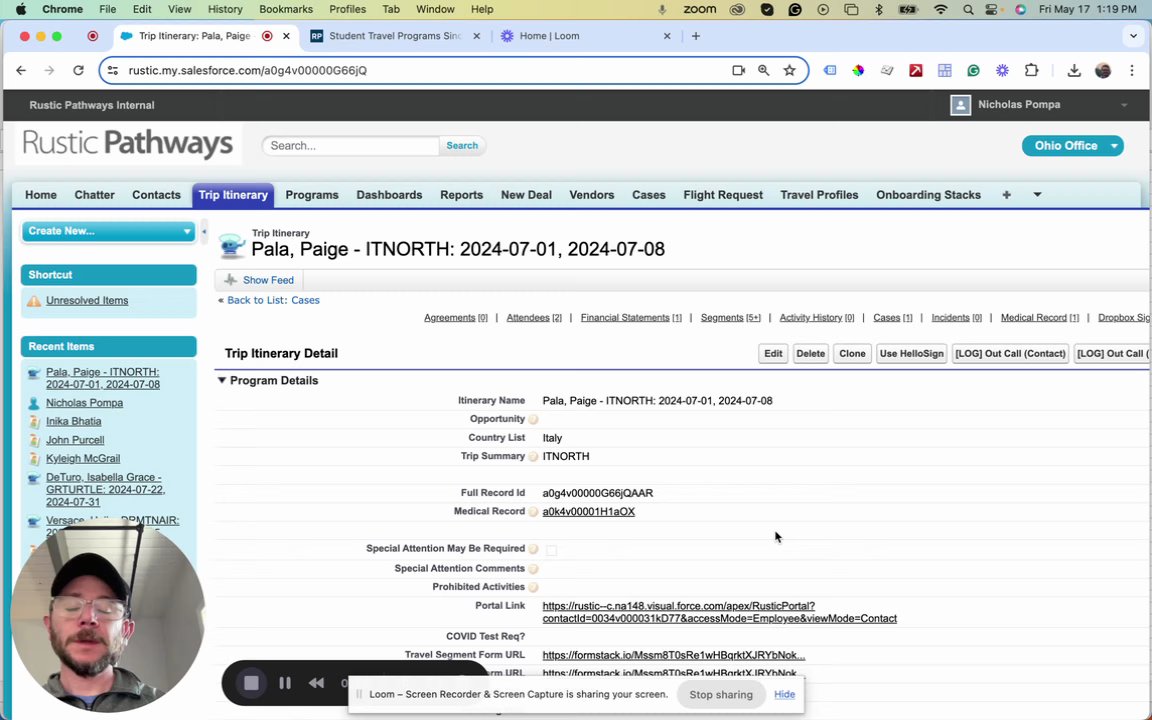Click the camera icon in address bar
This screenshot has width=1152, height=720.
point(738,71)
